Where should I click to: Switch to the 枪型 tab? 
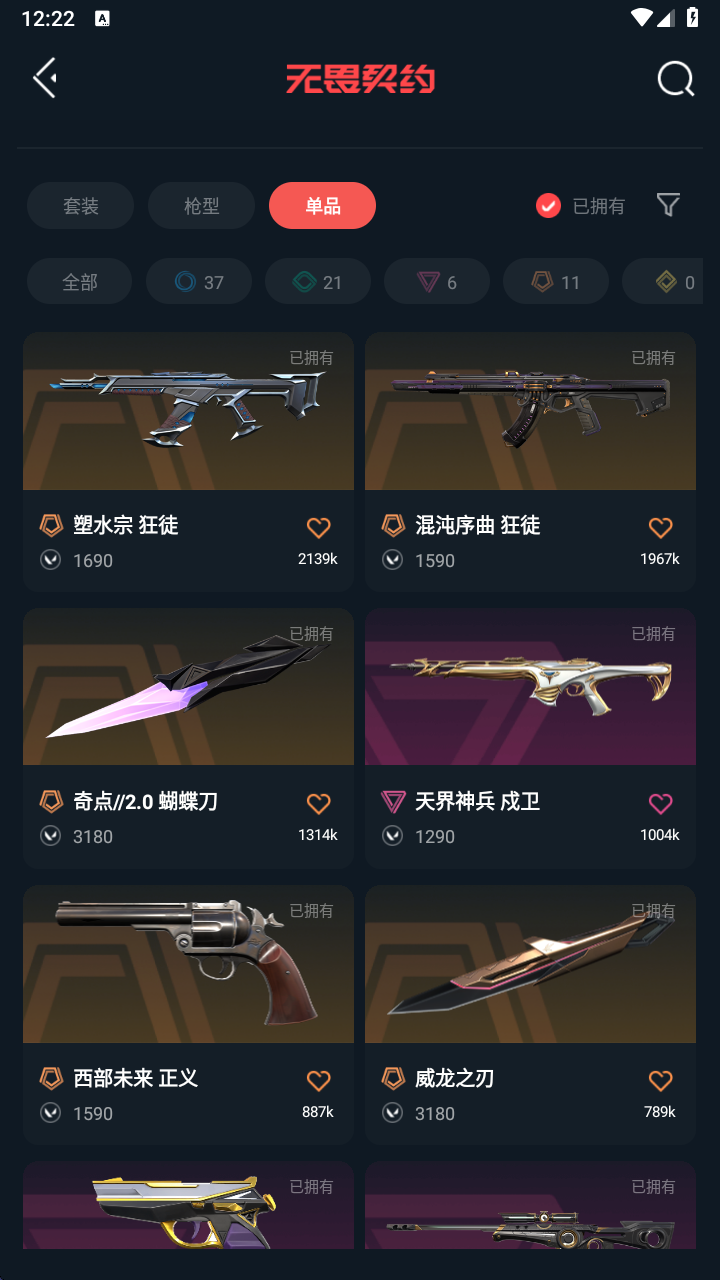(x=202, y=206)
